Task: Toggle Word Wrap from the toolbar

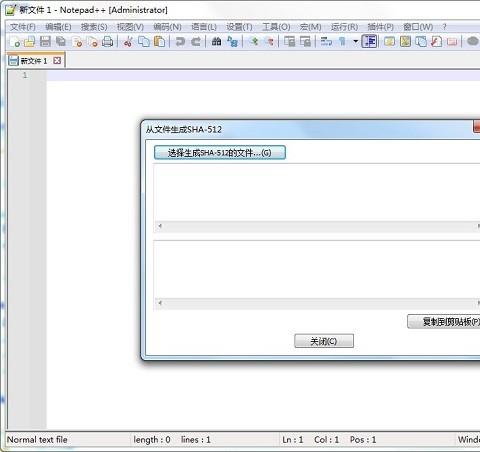Action: (x=326, y=42)
